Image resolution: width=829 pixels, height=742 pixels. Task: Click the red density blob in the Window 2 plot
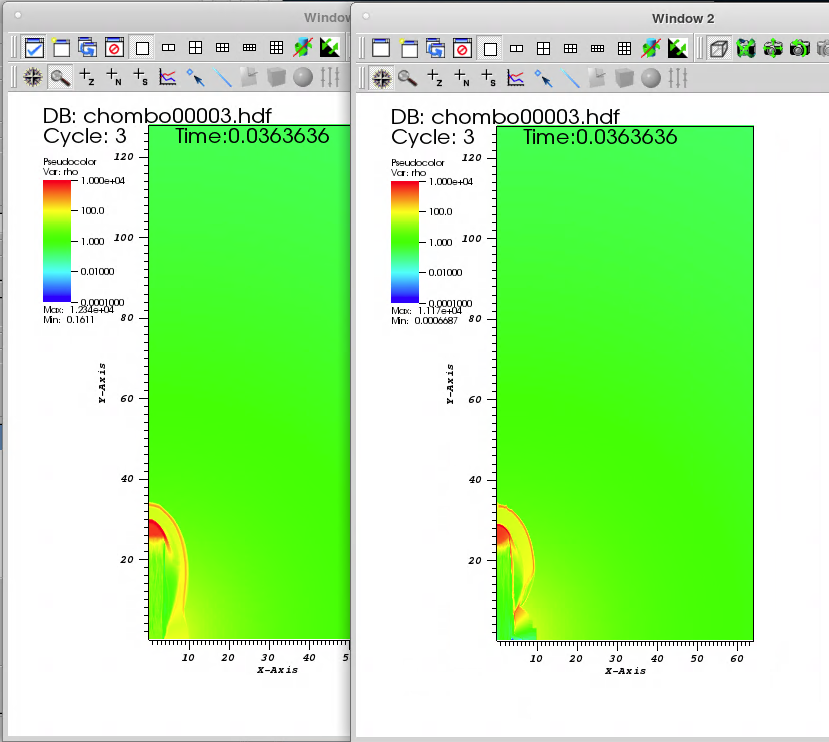503,534
